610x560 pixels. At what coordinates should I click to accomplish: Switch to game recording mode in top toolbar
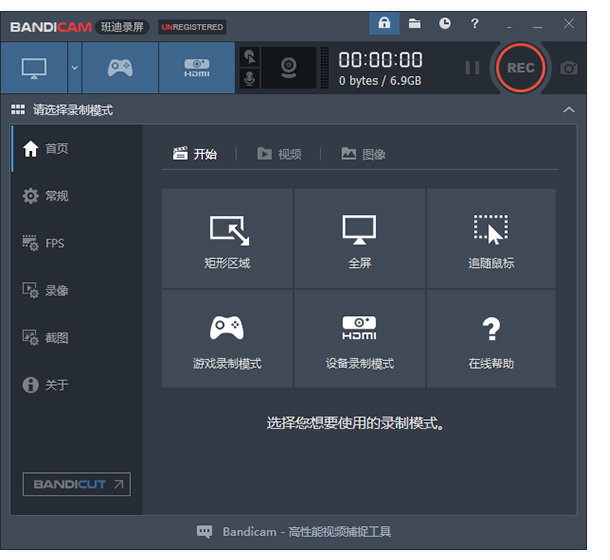click(120, 68)
